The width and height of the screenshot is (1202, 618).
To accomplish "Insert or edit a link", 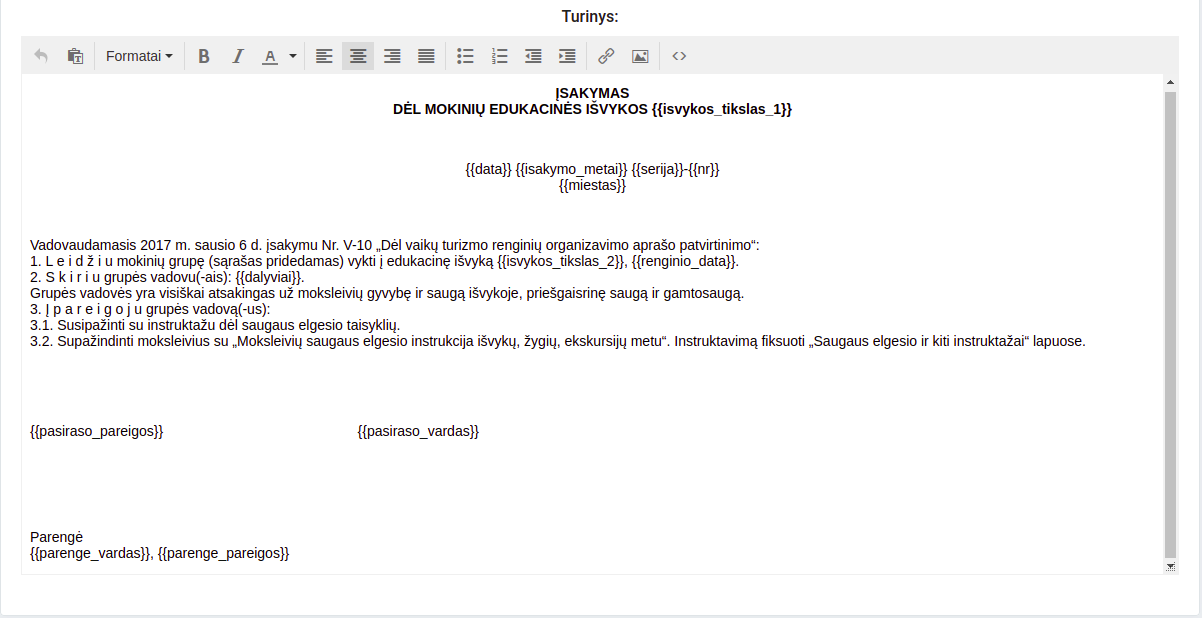I will click(x=606, y=56).
